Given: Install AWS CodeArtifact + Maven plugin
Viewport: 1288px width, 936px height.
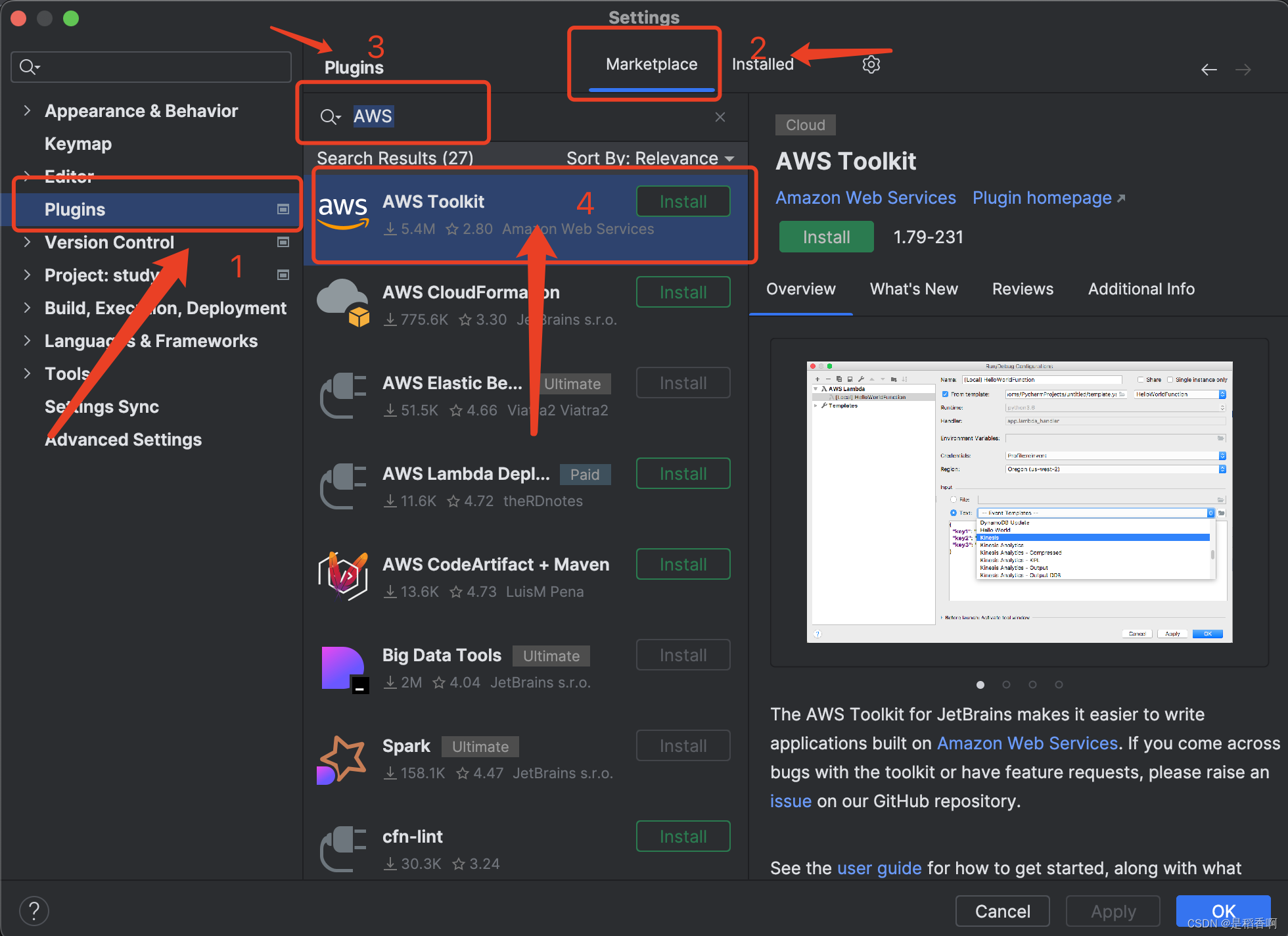Looking at the screenshot, I should point(683,564).
